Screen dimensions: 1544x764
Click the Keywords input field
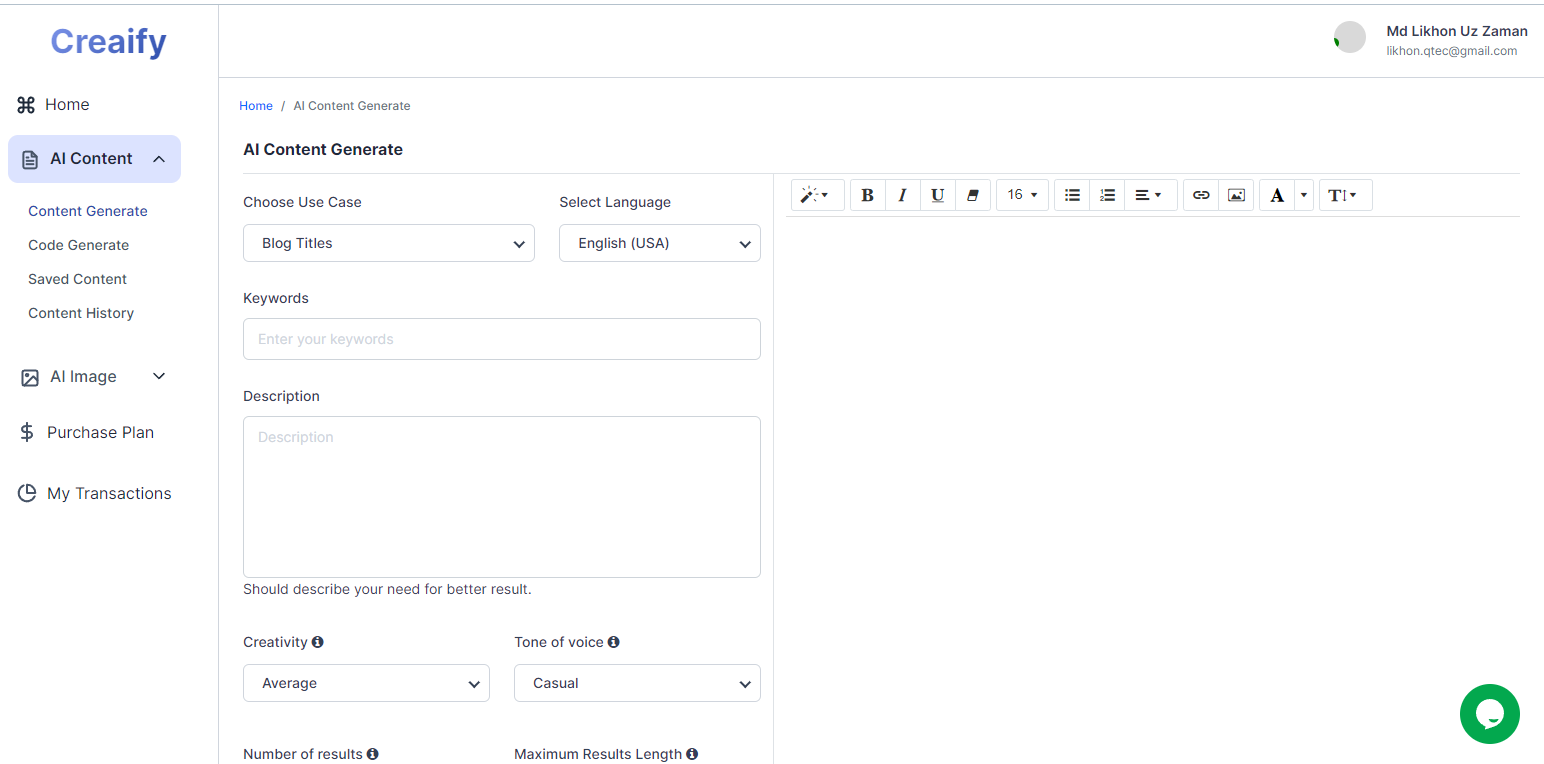tap(502, 339)
